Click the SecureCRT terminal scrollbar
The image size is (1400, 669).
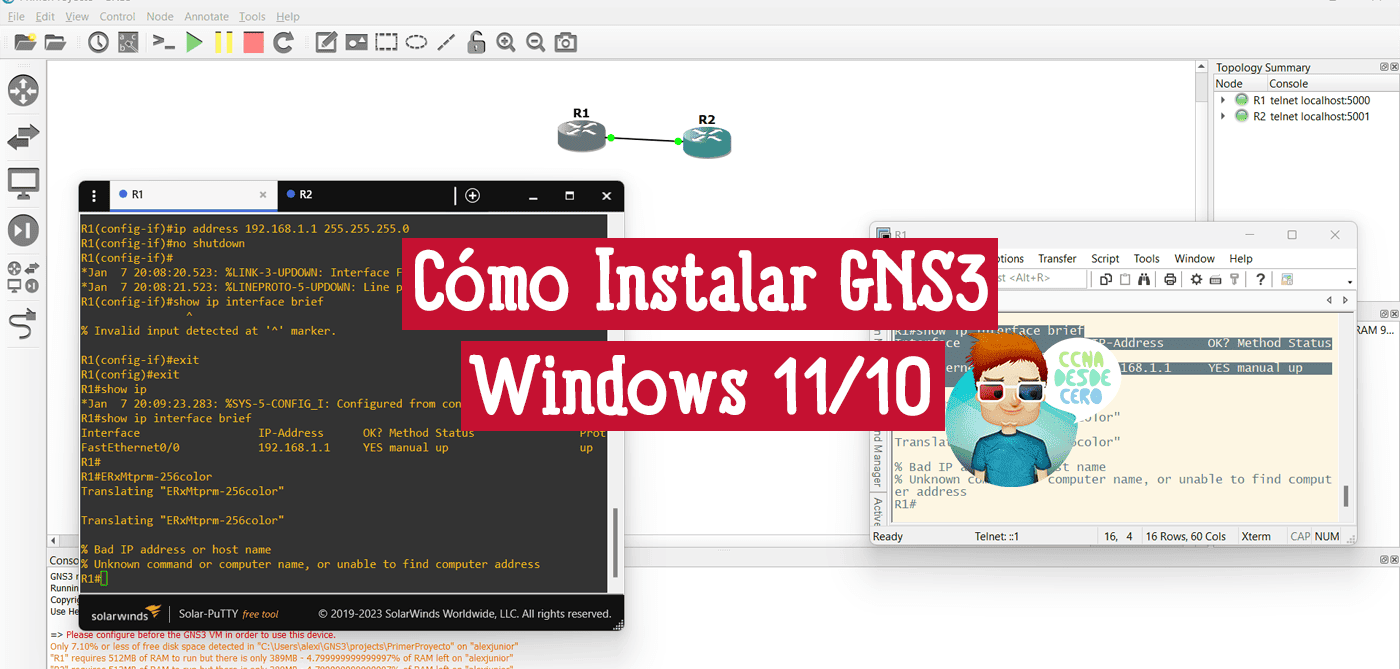(x=1345, y=496)
